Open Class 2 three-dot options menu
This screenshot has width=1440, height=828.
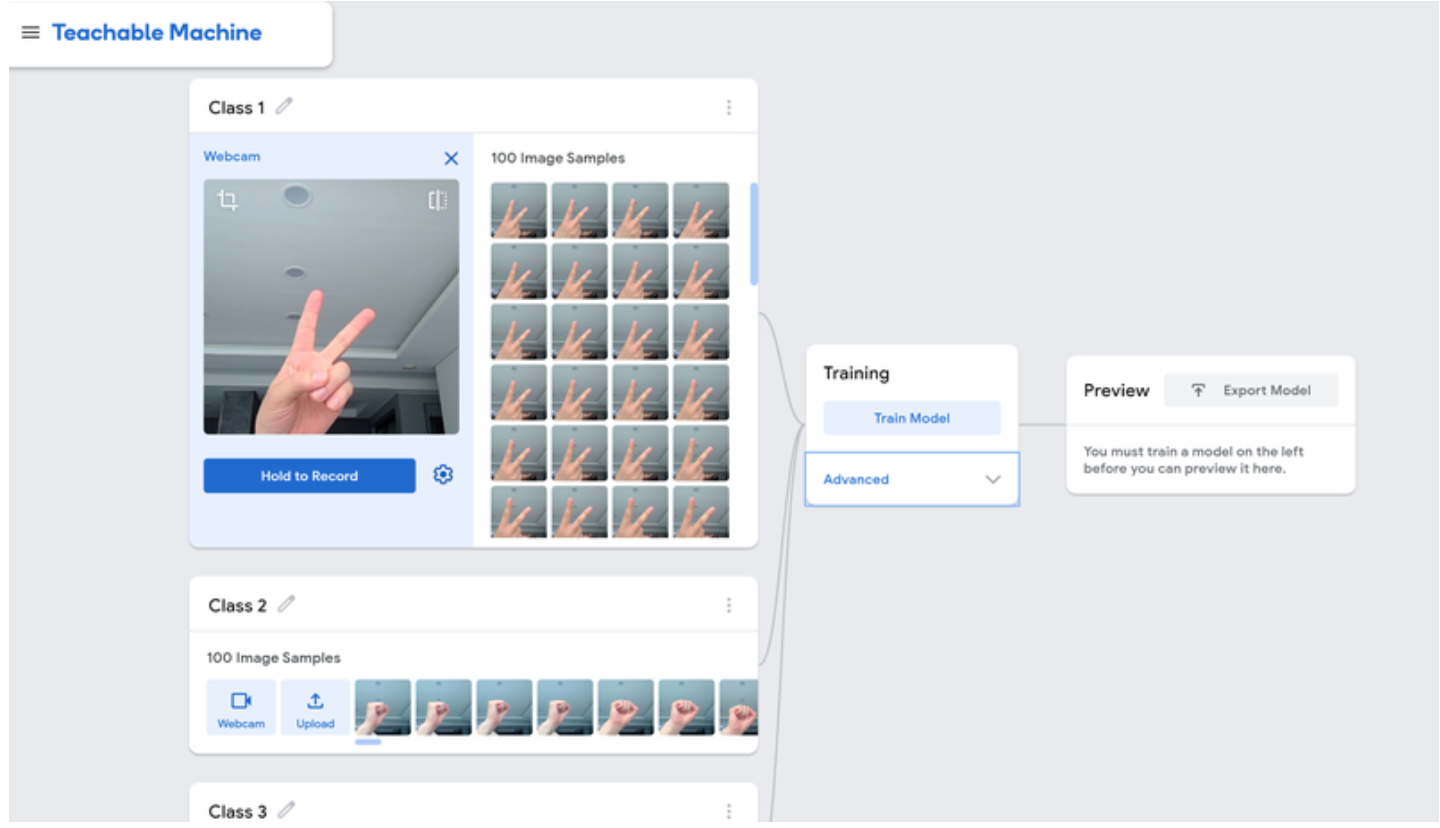tap(729, 605)
